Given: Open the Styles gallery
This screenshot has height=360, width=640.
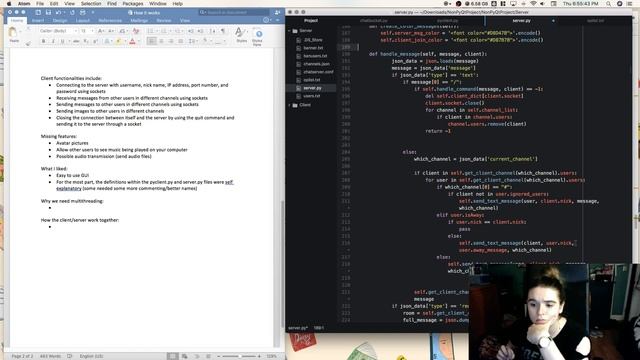Looking at the screenshot, I should 241,35.
